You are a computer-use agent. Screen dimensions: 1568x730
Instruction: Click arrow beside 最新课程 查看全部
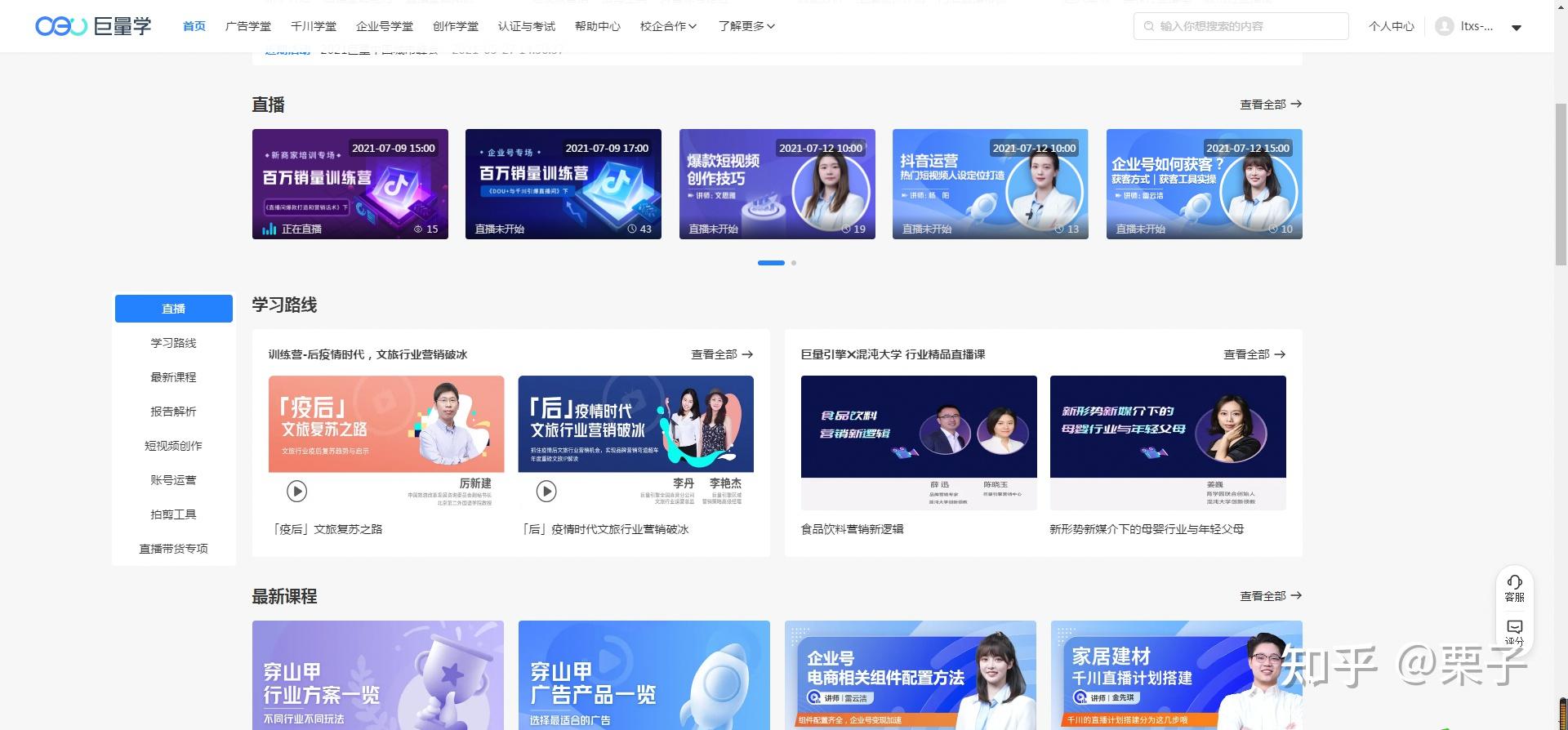(1296, 595)
